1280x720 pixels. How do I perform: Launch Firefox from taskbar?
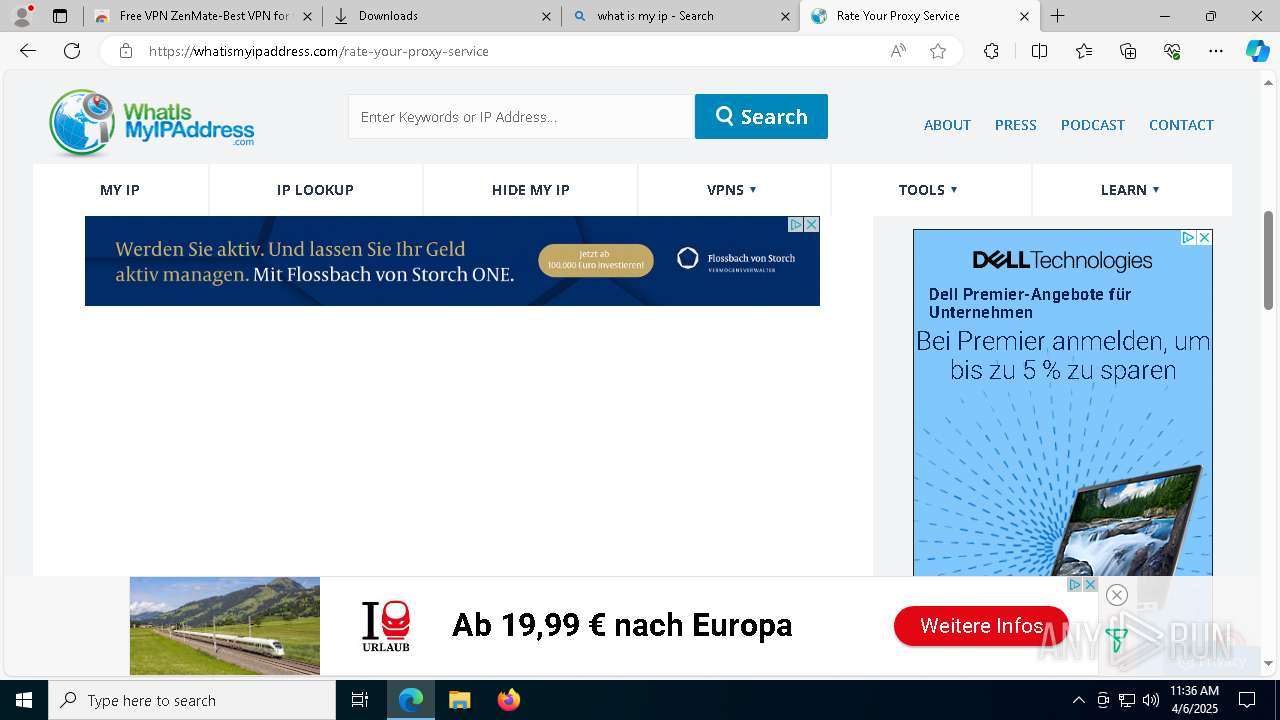(x=509, y=700)
